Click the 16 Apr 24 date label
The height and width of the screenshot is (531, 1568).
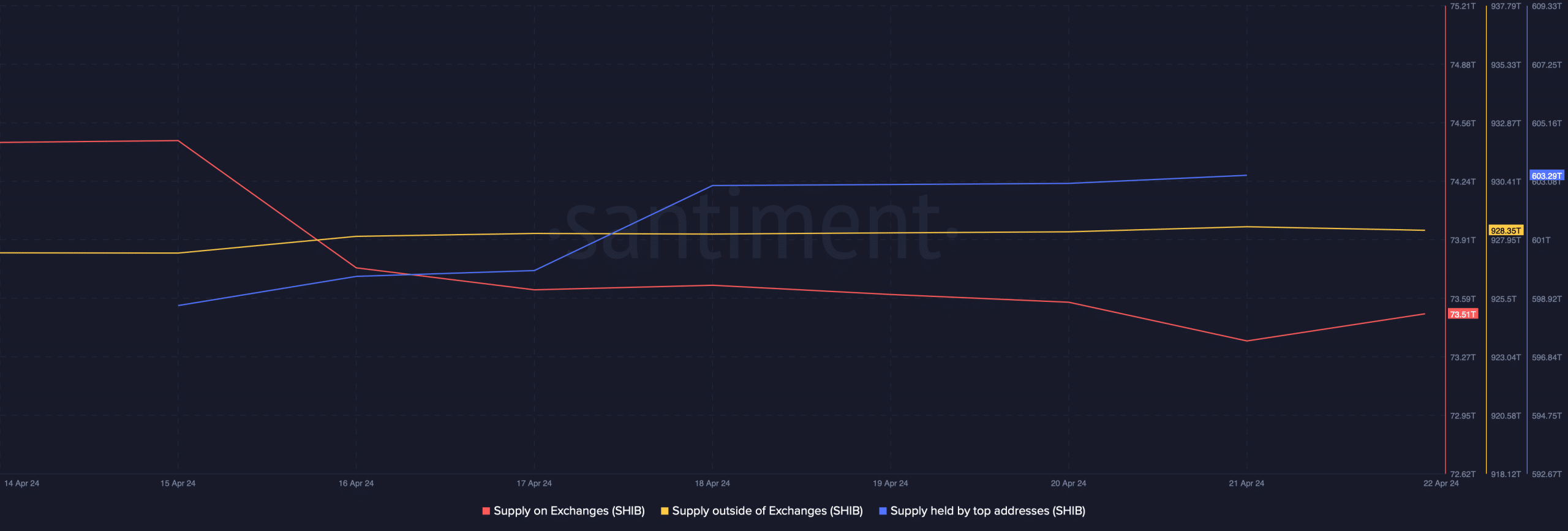coord(356,483)
